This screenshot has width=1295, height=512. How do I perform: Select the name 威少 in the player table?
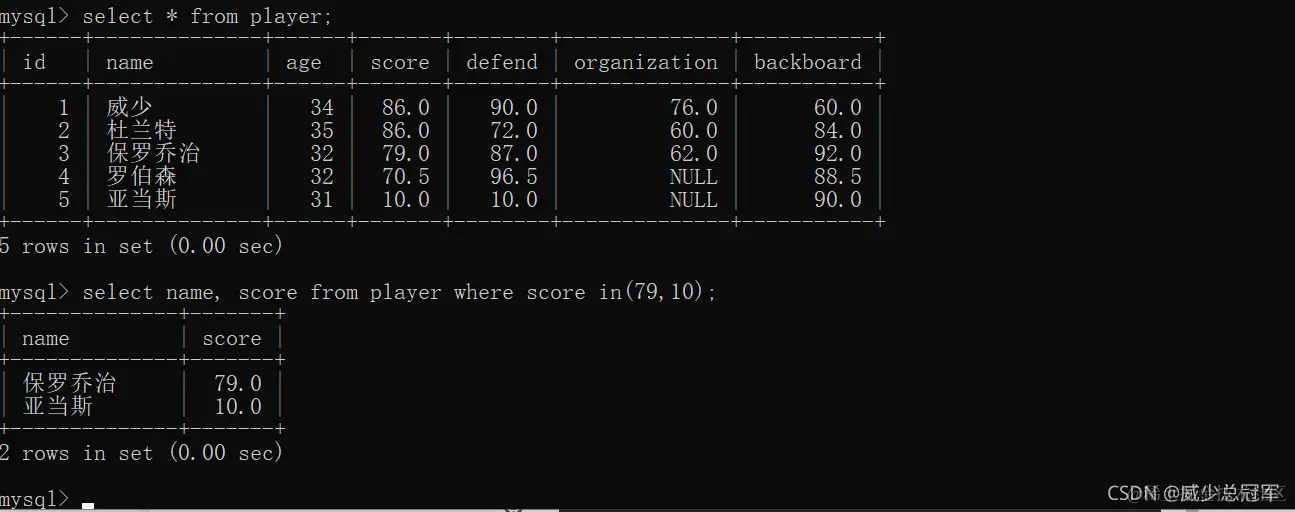(130, 107)
